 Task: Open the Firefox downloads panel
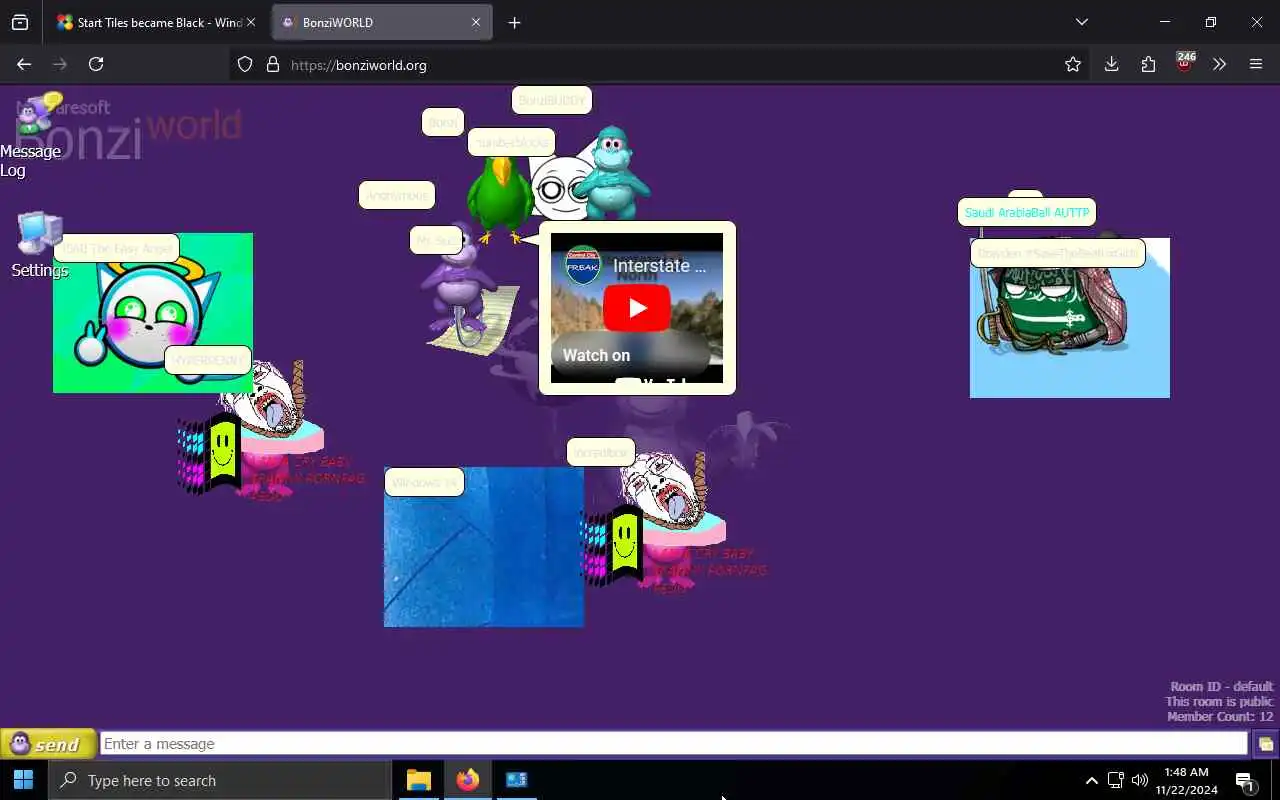(x=1111, y=64)
